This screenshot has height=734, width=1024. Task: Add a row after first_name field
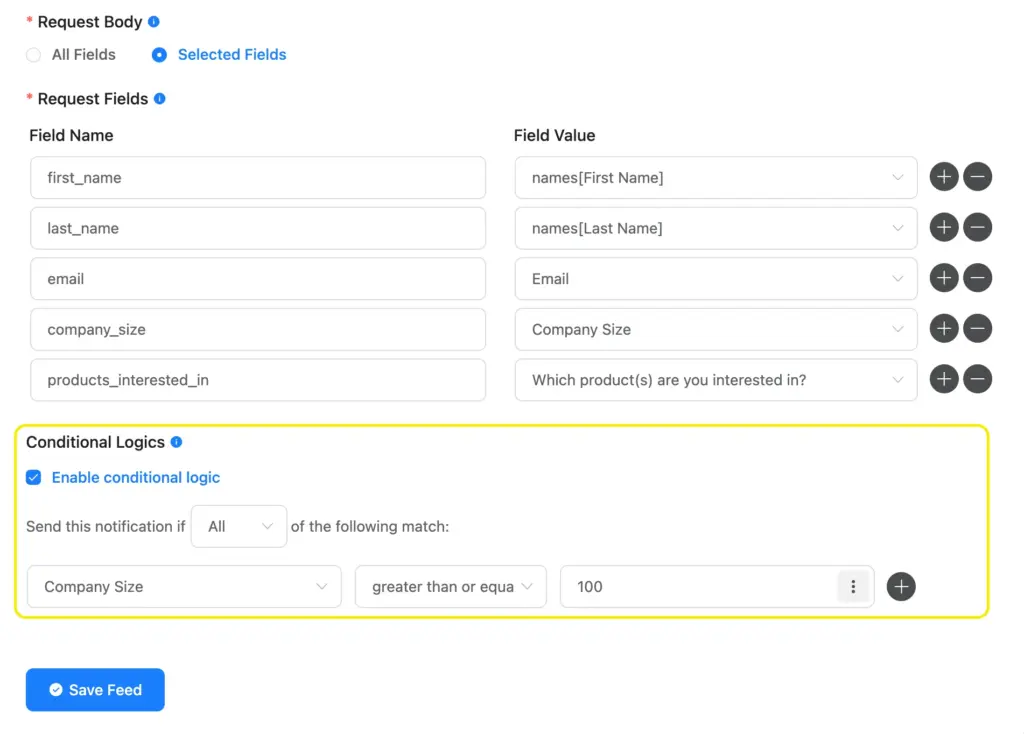point(944,177)
